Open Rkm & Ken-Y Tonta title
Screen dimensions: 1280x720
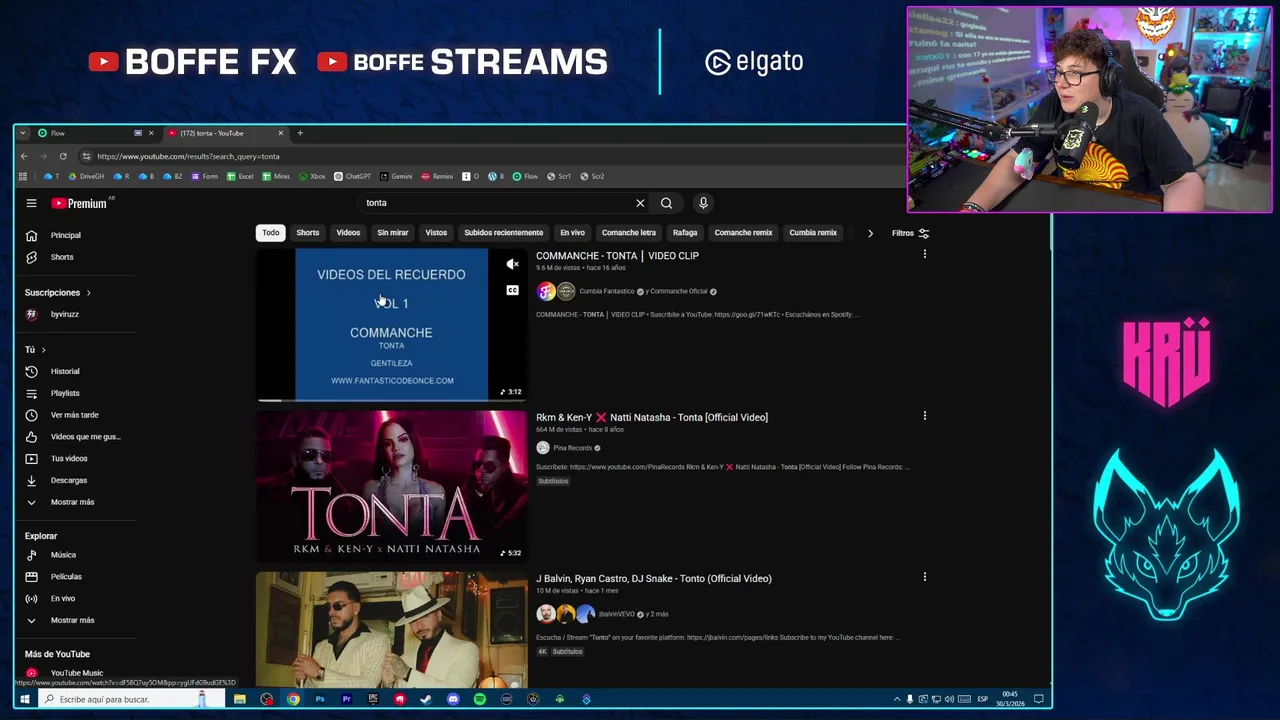click(652, 417)
